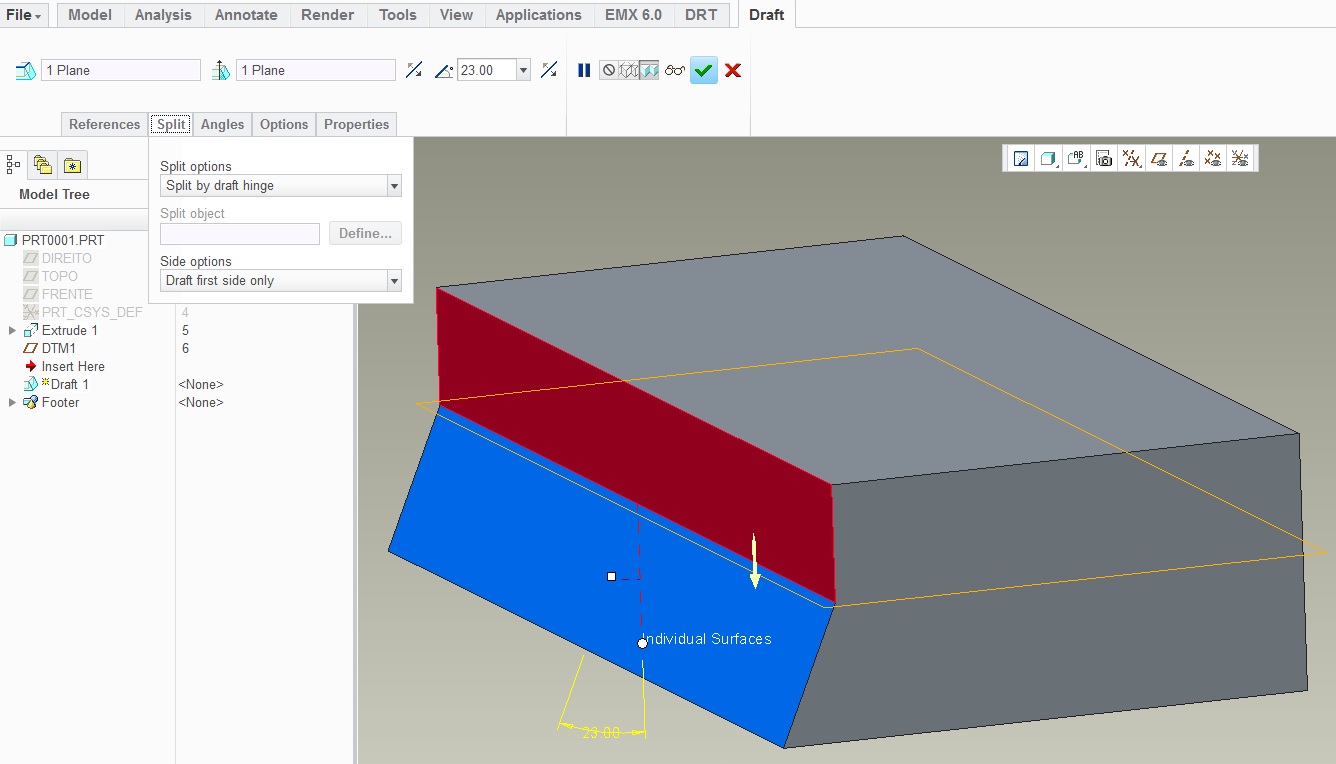
Task: Open the Applications ribbon tab
Action: tap(538, 15)
